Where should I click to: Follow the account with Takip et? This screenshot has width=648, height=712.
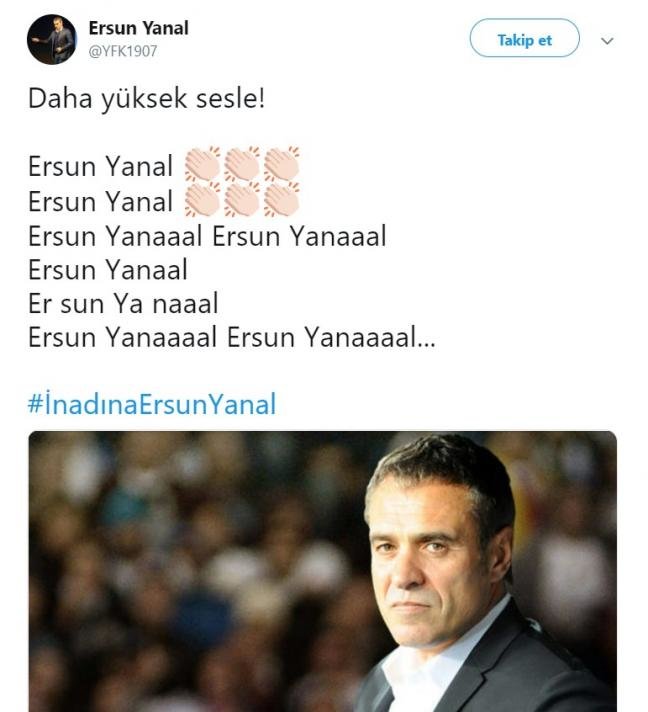tap(524, 38)
